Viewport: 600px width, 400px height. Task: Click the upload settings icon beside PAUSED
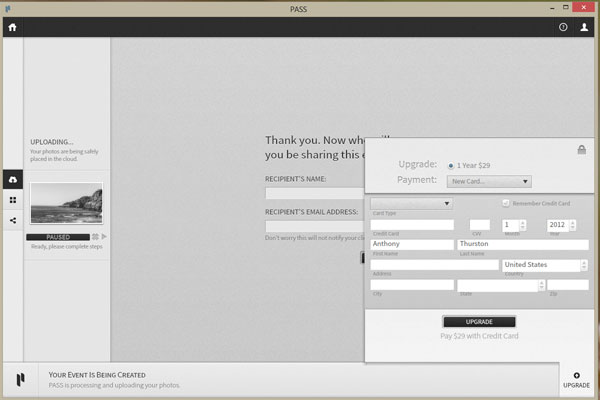pos(95,237)
